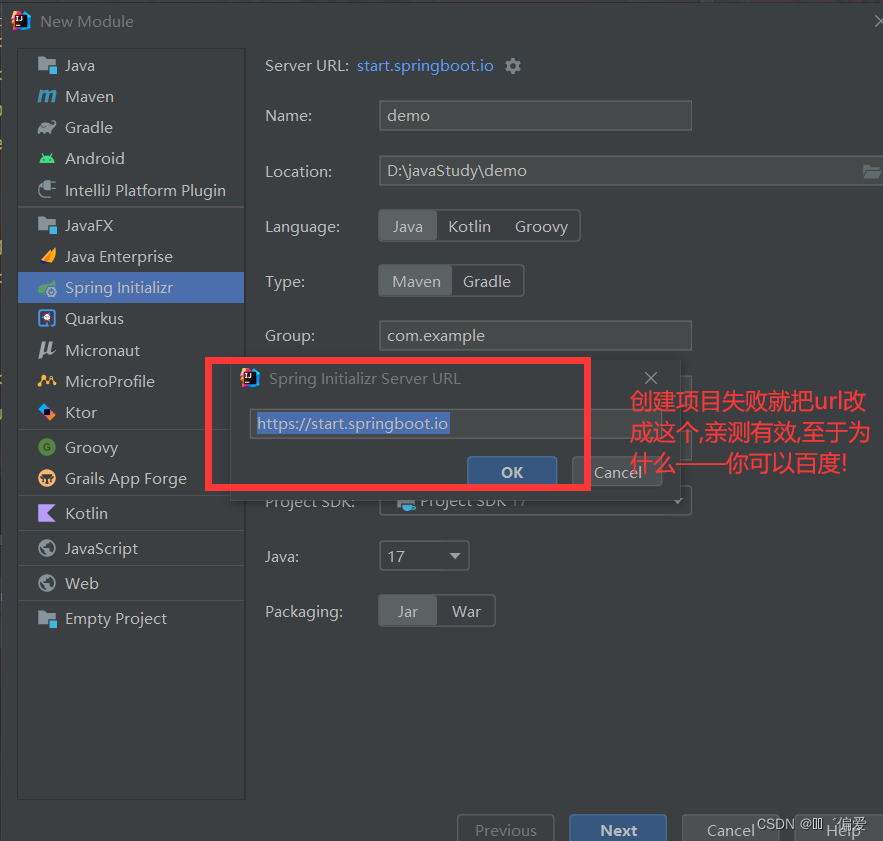Select IntelliJ Platform Plugin entry
Screen dimensions: 883x841
tap(131, 190)
